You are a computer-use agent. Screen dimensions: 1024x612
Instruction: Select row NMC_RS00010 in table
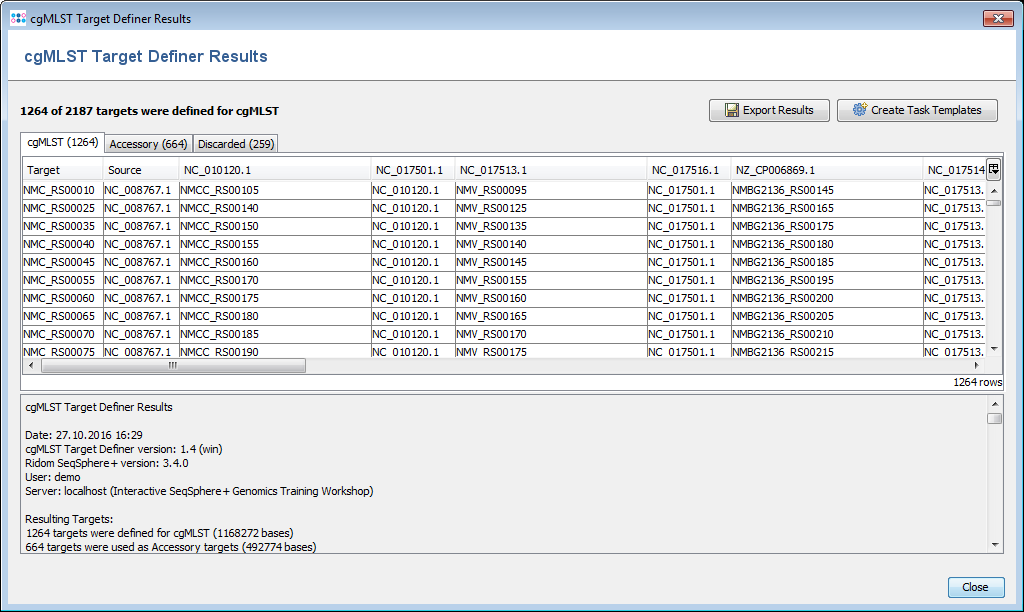(x=62, y=190)
